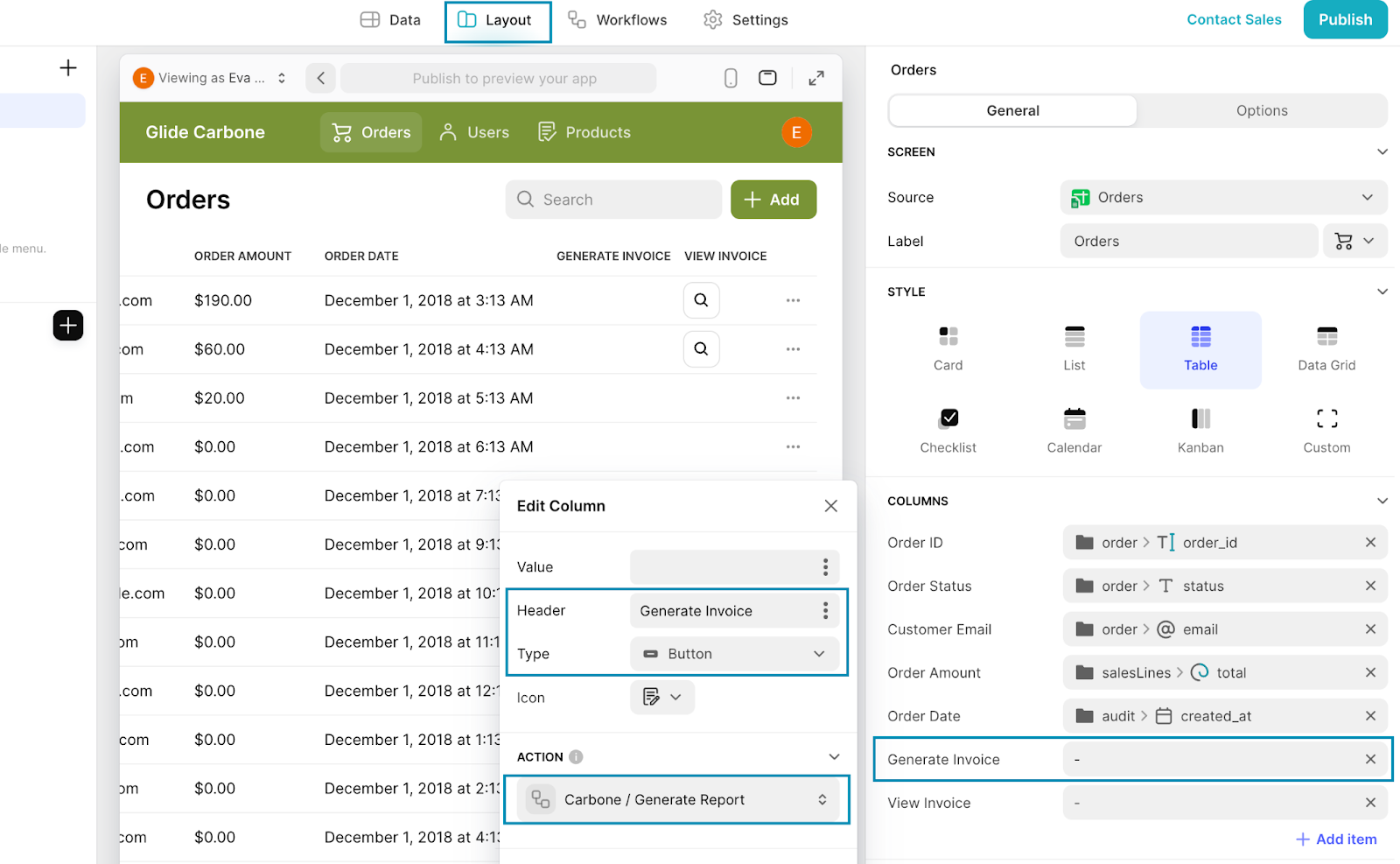Choose the Data Grid style

(x=1326, y=349)
